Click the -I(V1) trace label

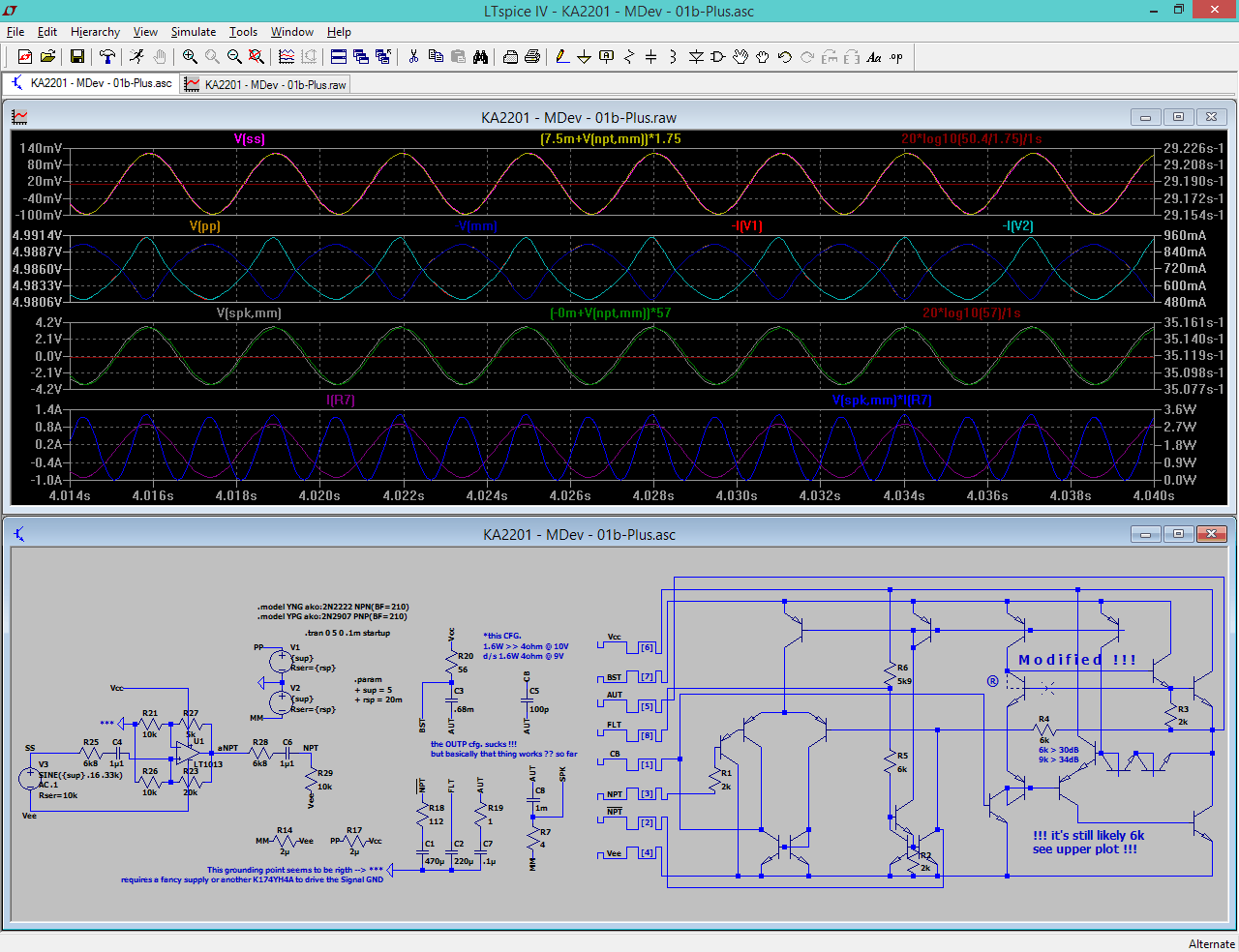tap(747, 225)
